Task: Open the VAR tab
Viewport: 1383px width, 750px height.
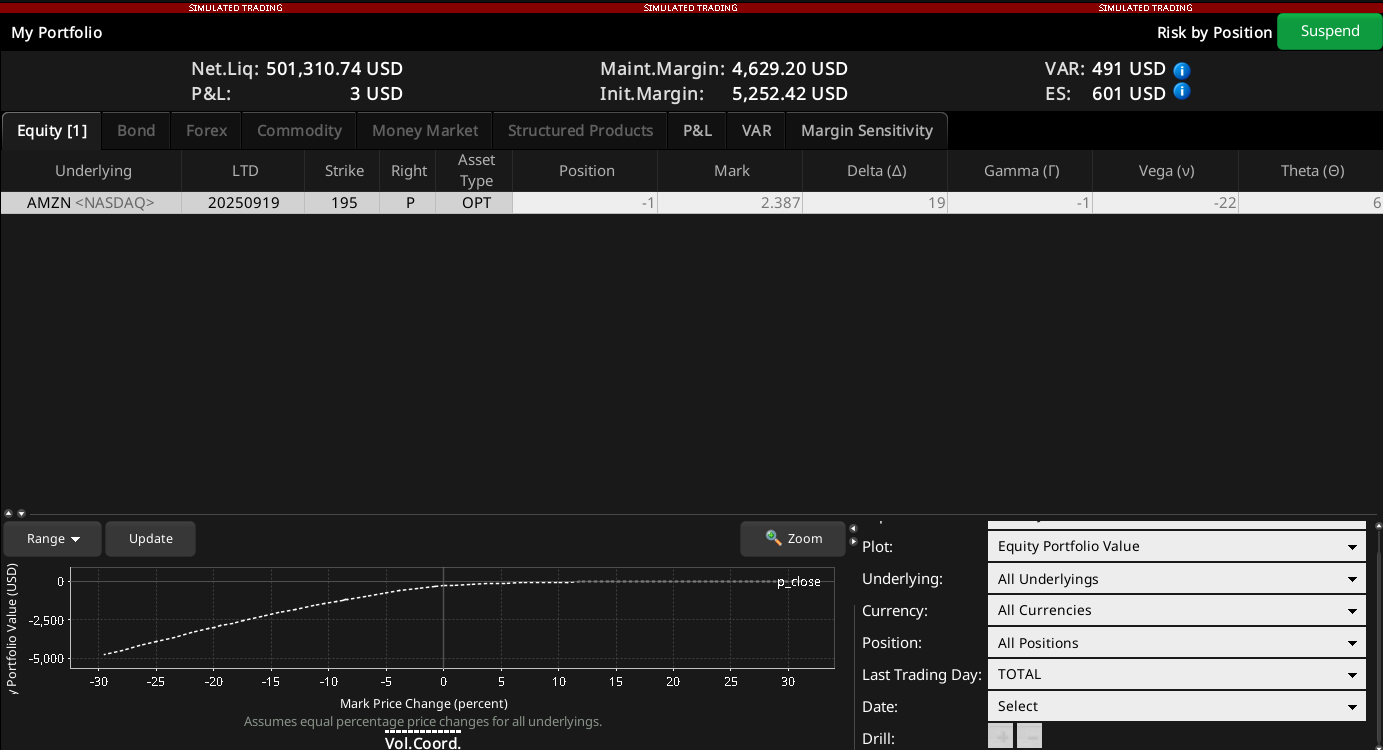Action: point(756,131)
